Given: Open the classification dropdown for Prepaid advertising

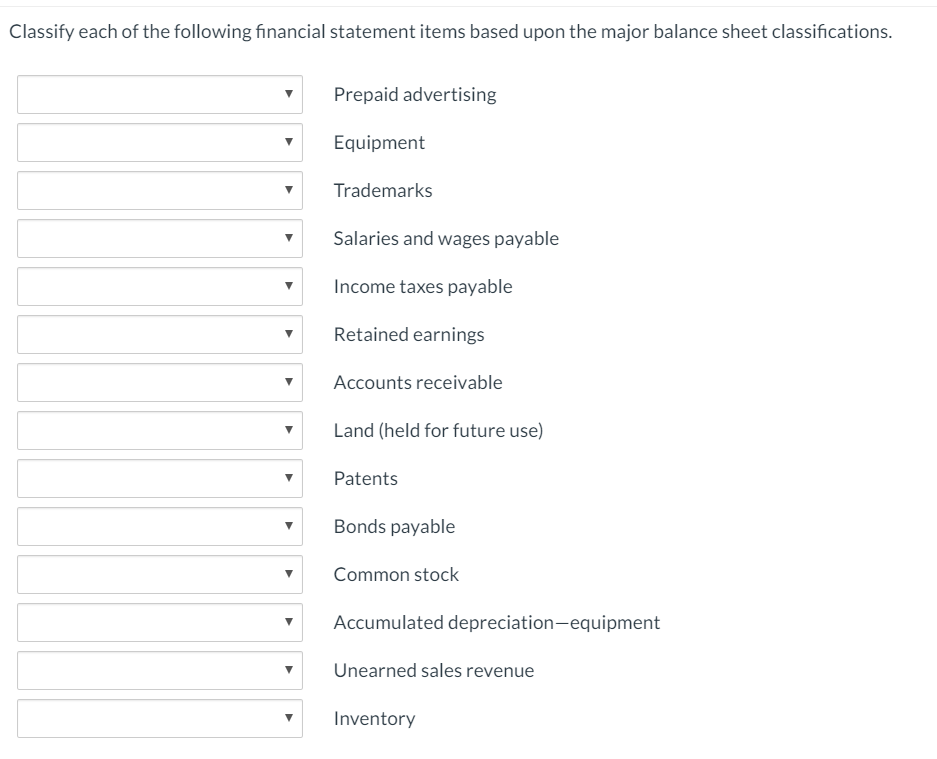Looking at the screenshot, I should click(x=159, y=95).
